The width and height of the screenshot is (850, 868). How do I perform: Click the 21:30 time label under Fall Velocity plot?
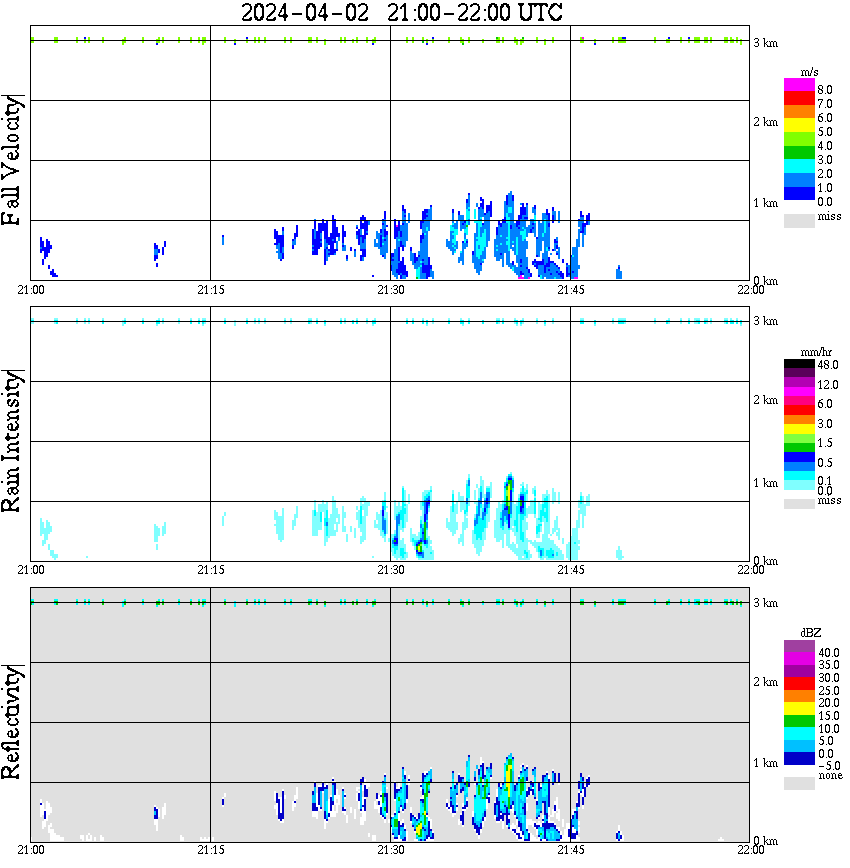(390, 290)
